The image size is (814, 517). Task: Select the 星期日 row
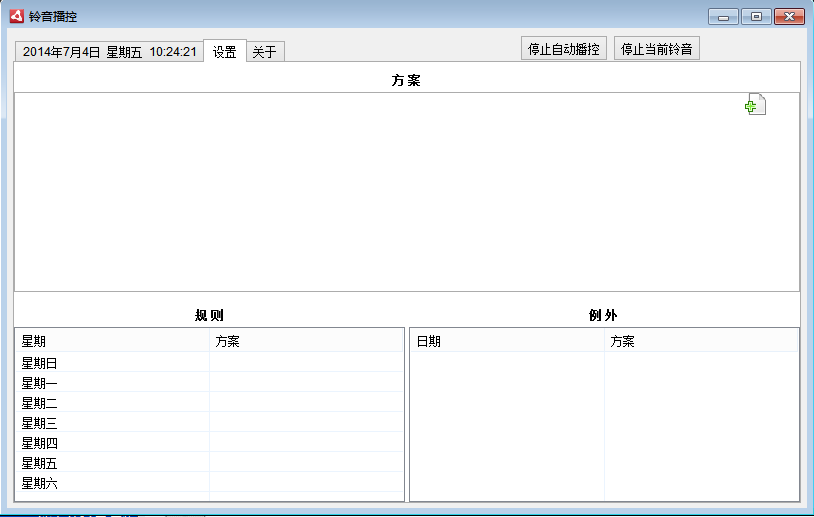coord(210,363)
